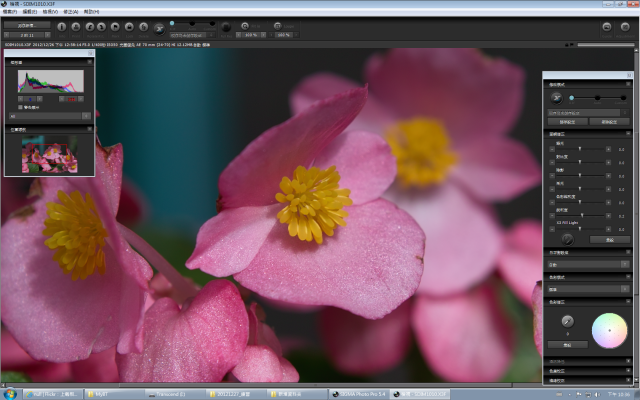The width and height of the screenshot is (640, 400).
Task: Click the image Info icon in toolbar
Action: coord(62,27)
